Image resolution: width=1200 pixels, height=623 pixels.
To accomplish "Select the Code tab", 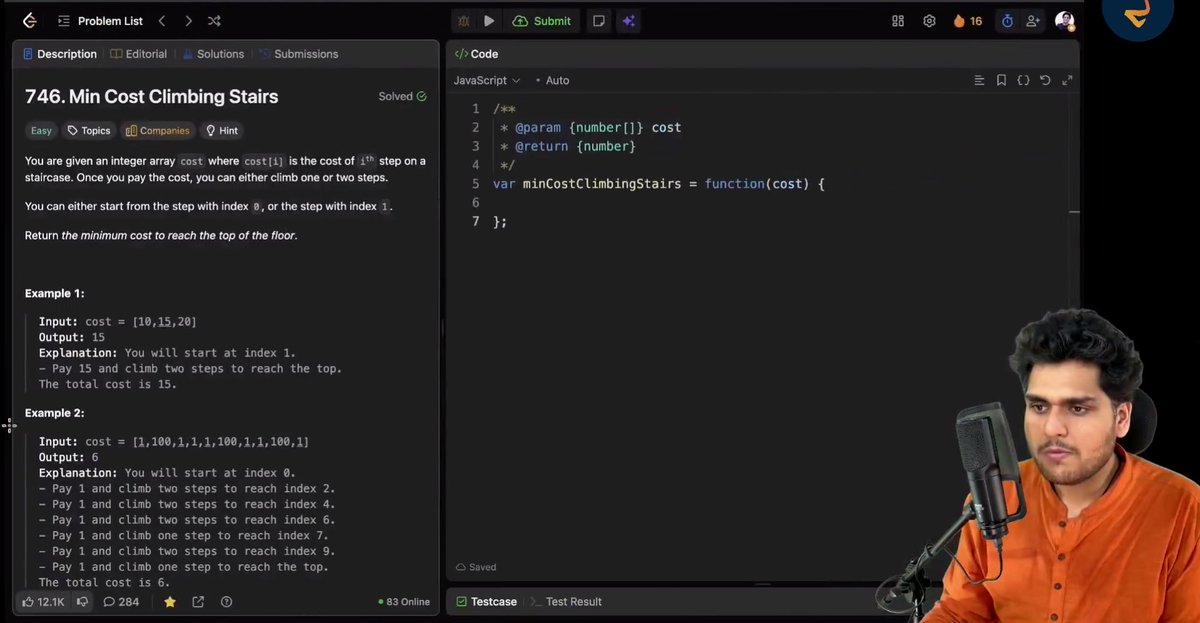I will click(476, 54).
